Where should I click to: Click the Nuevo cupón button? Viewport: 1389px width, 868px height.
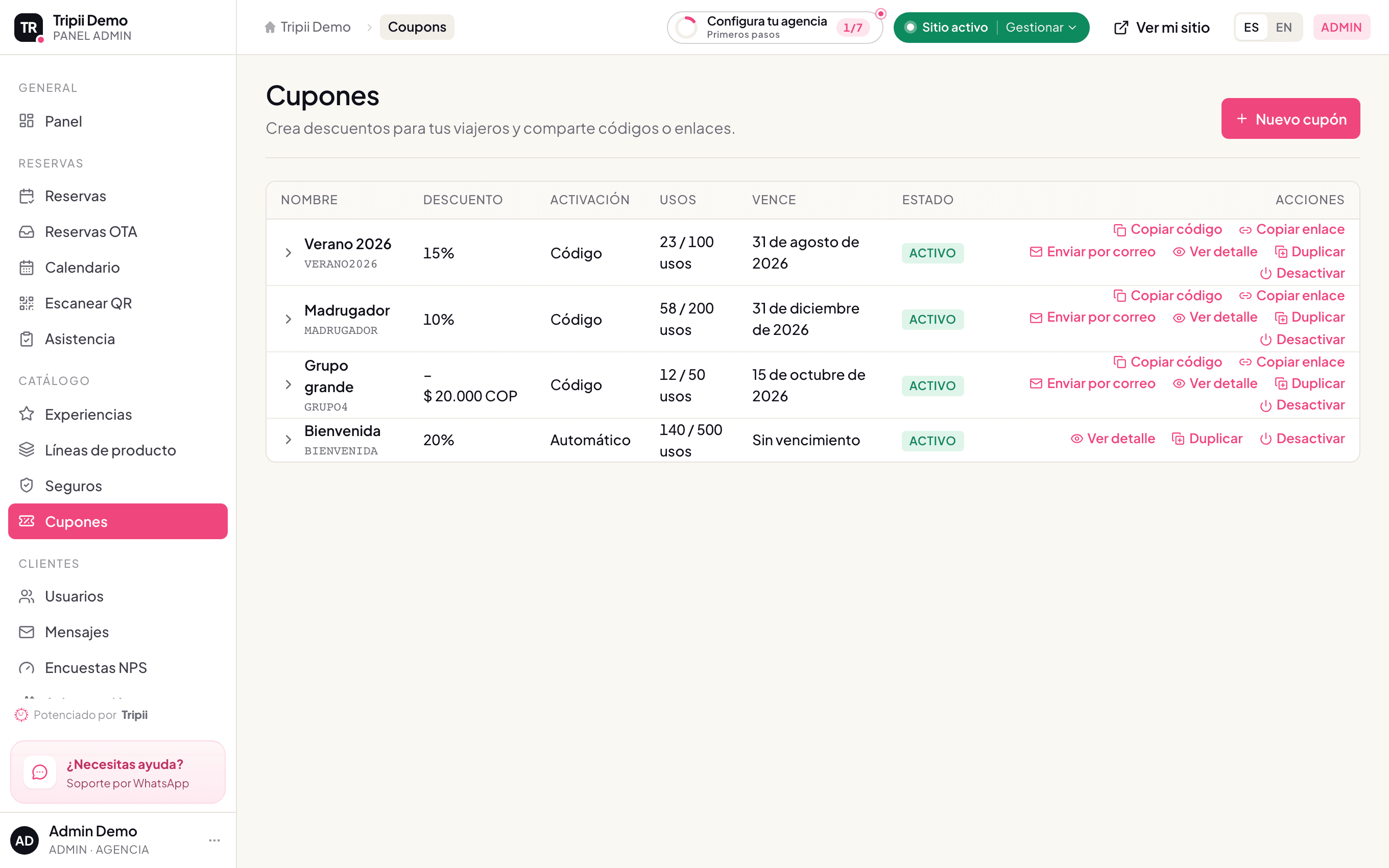point(1290,118)
